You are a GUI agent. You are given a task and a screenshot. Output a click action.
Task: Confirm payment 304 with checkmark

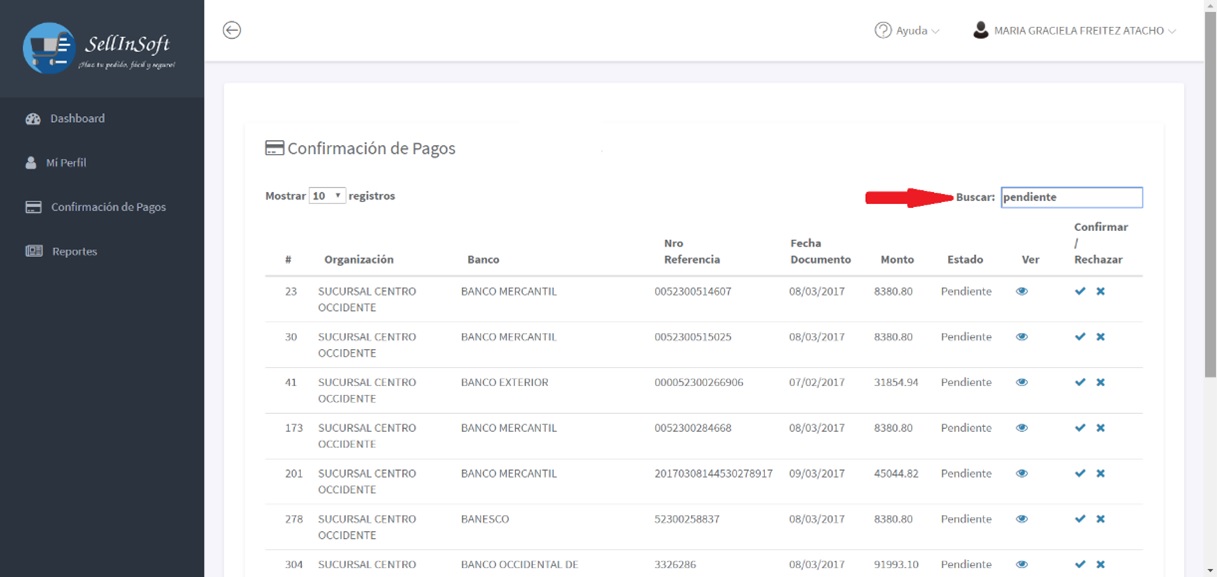[x=1080, y=564]
